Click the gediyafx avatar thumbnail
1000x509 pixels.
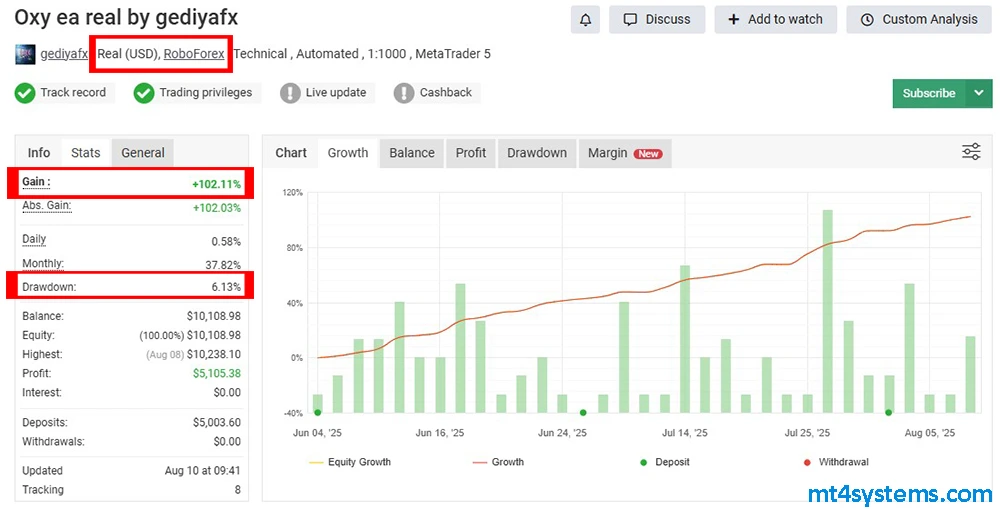tap(25, 54)
